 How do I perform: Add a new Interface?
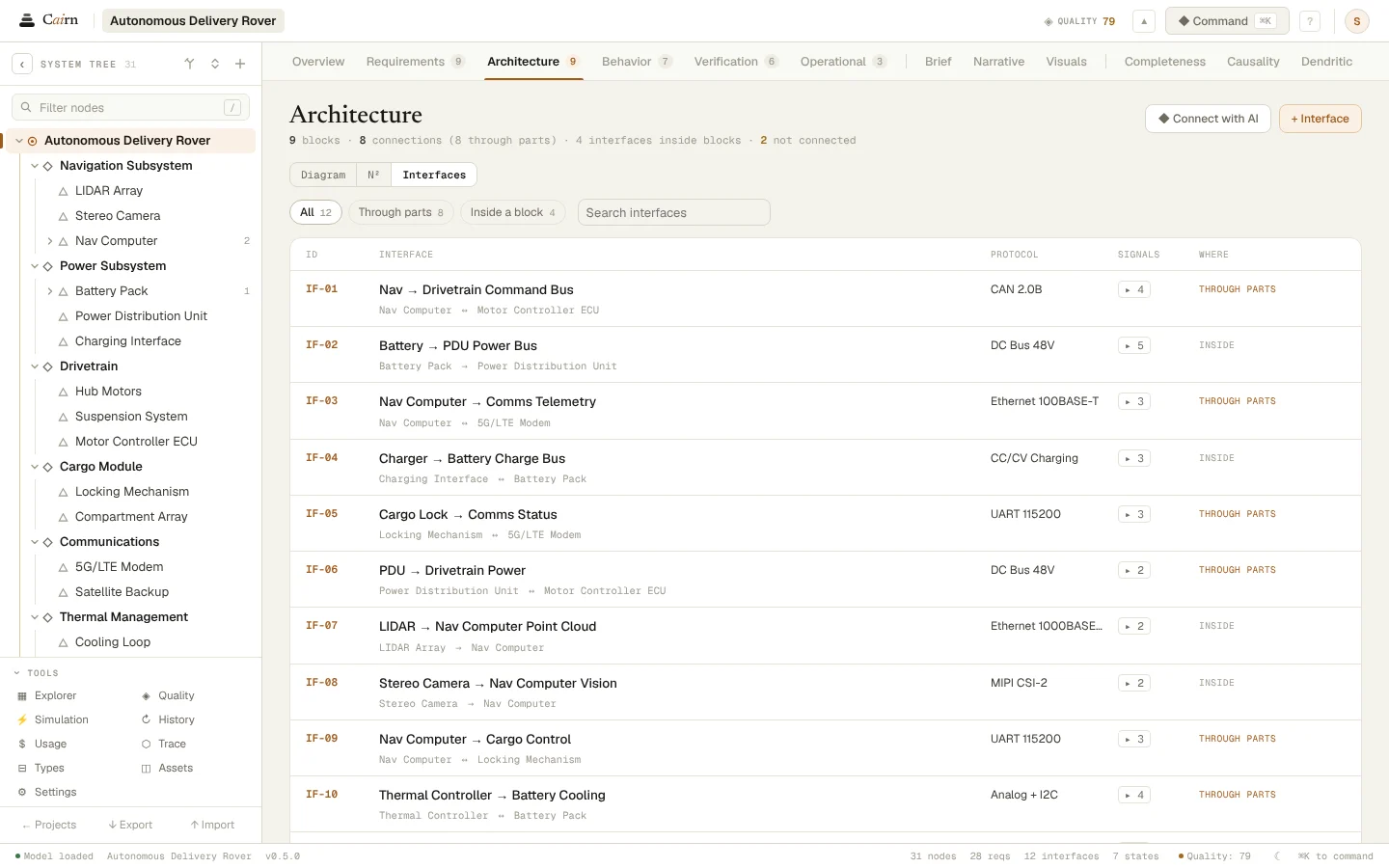click(1320, 119)
